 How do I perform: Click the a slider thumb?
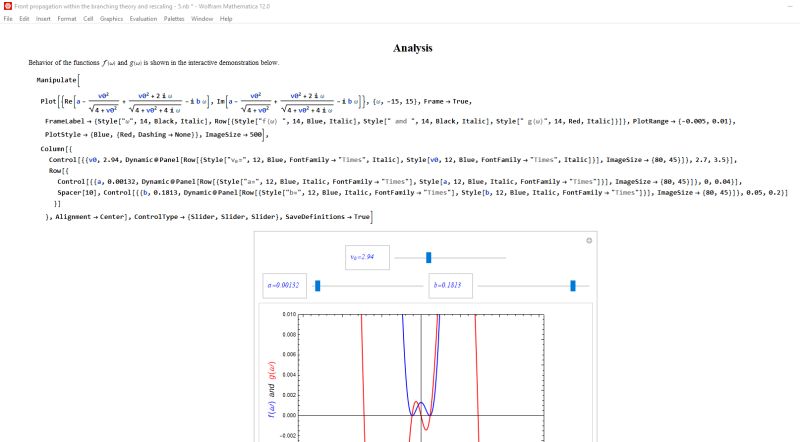tap(317, 286)
